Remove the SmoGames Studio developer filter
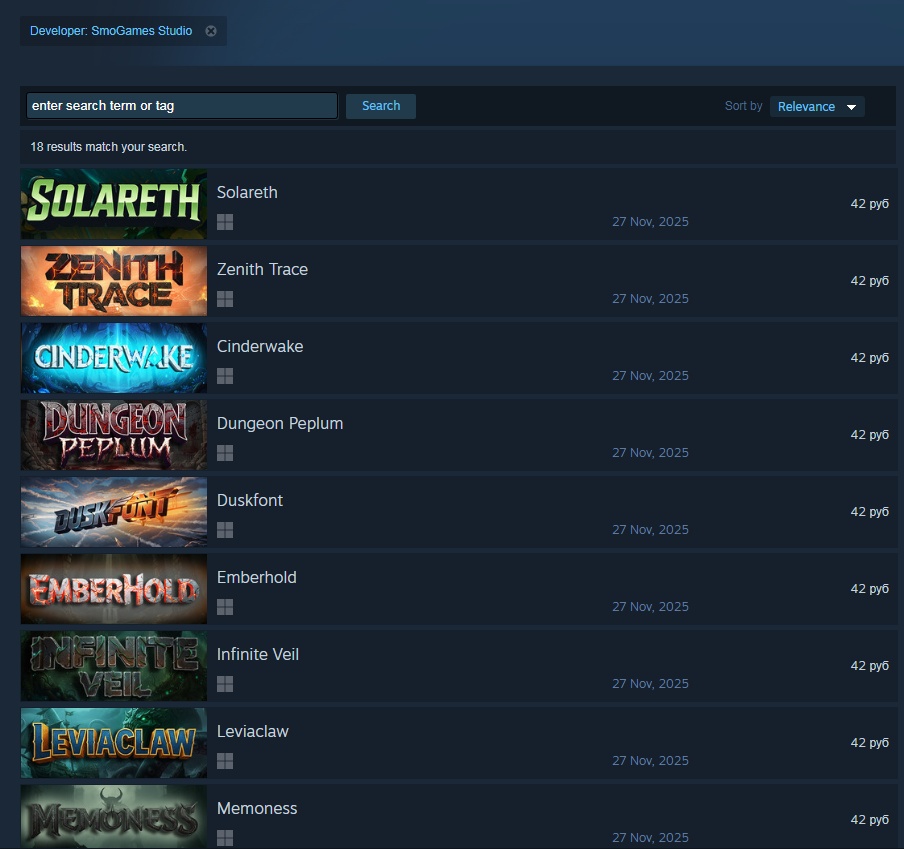The width and height of the screenshot is (904, 849). point(211,31)
